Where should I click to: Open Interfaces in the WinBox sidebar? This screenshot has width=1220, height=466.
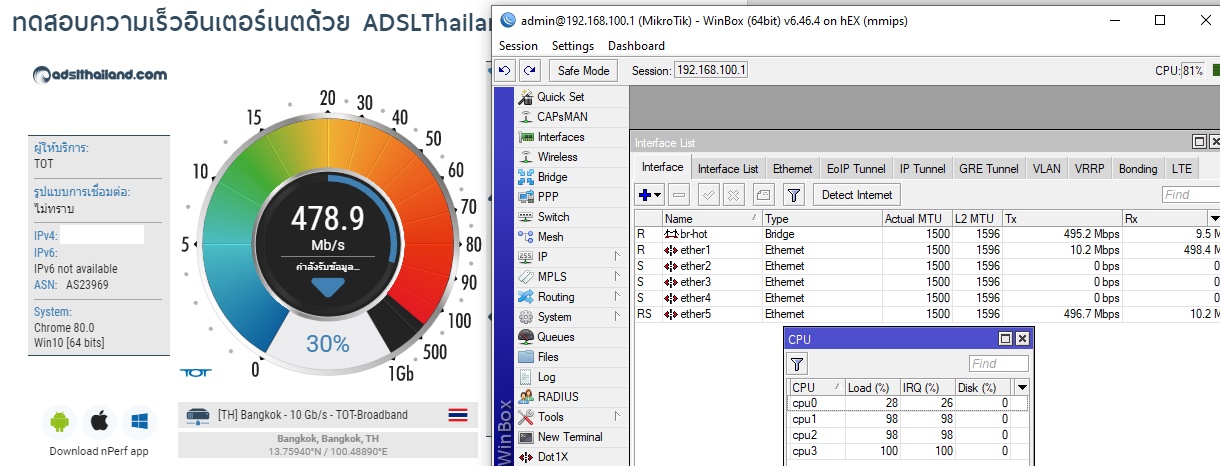(x=561, y=137)
